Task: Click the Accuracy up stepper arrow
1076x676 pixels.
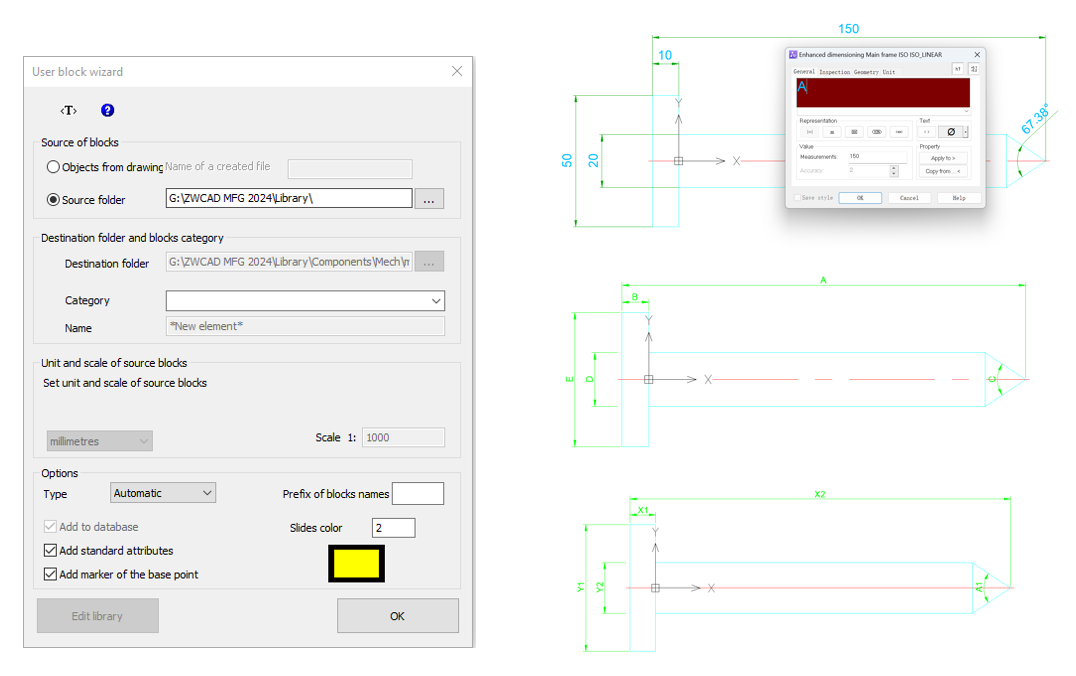Action: coord(894,167)
